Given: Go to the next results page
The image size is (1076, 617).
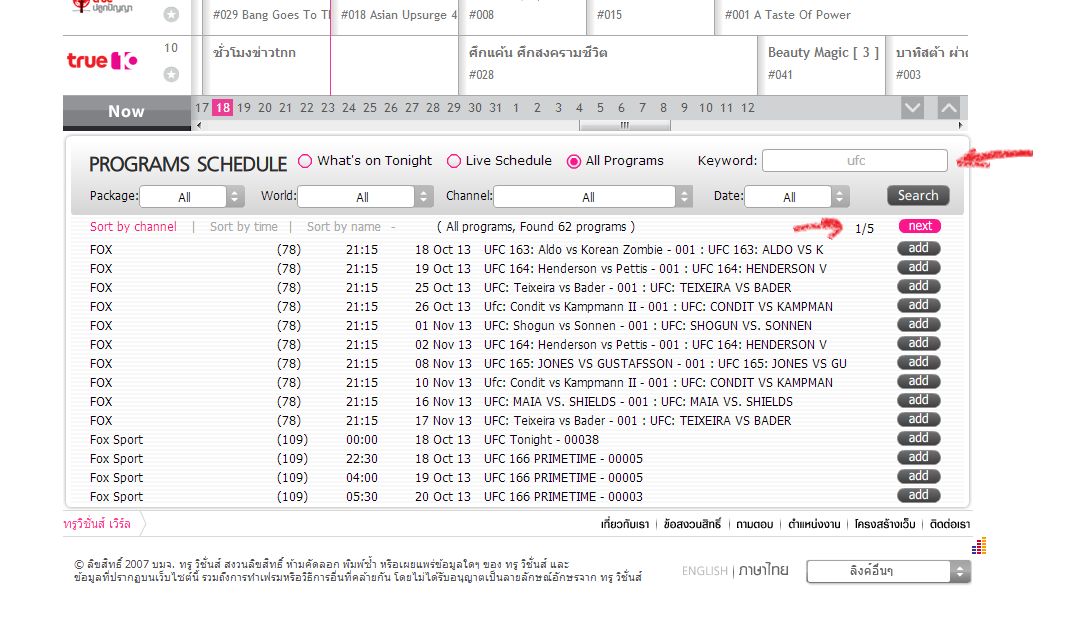Looking at the screenshot, I should [x=920, y=226].
